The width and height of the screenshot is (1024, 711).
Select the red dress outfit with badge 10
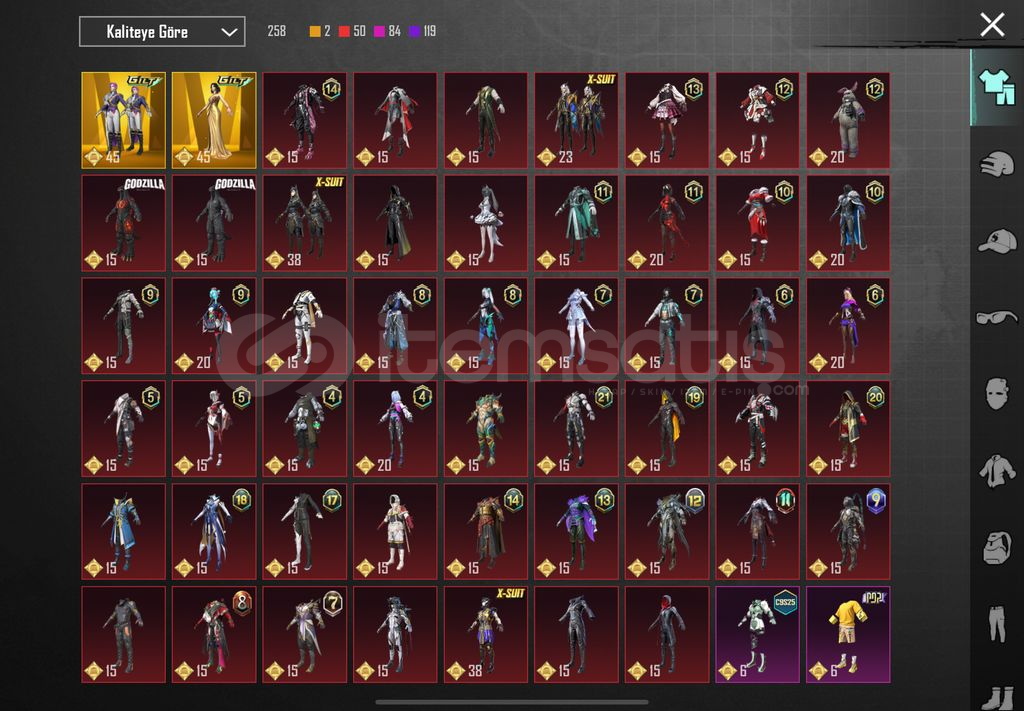[758, 223]
